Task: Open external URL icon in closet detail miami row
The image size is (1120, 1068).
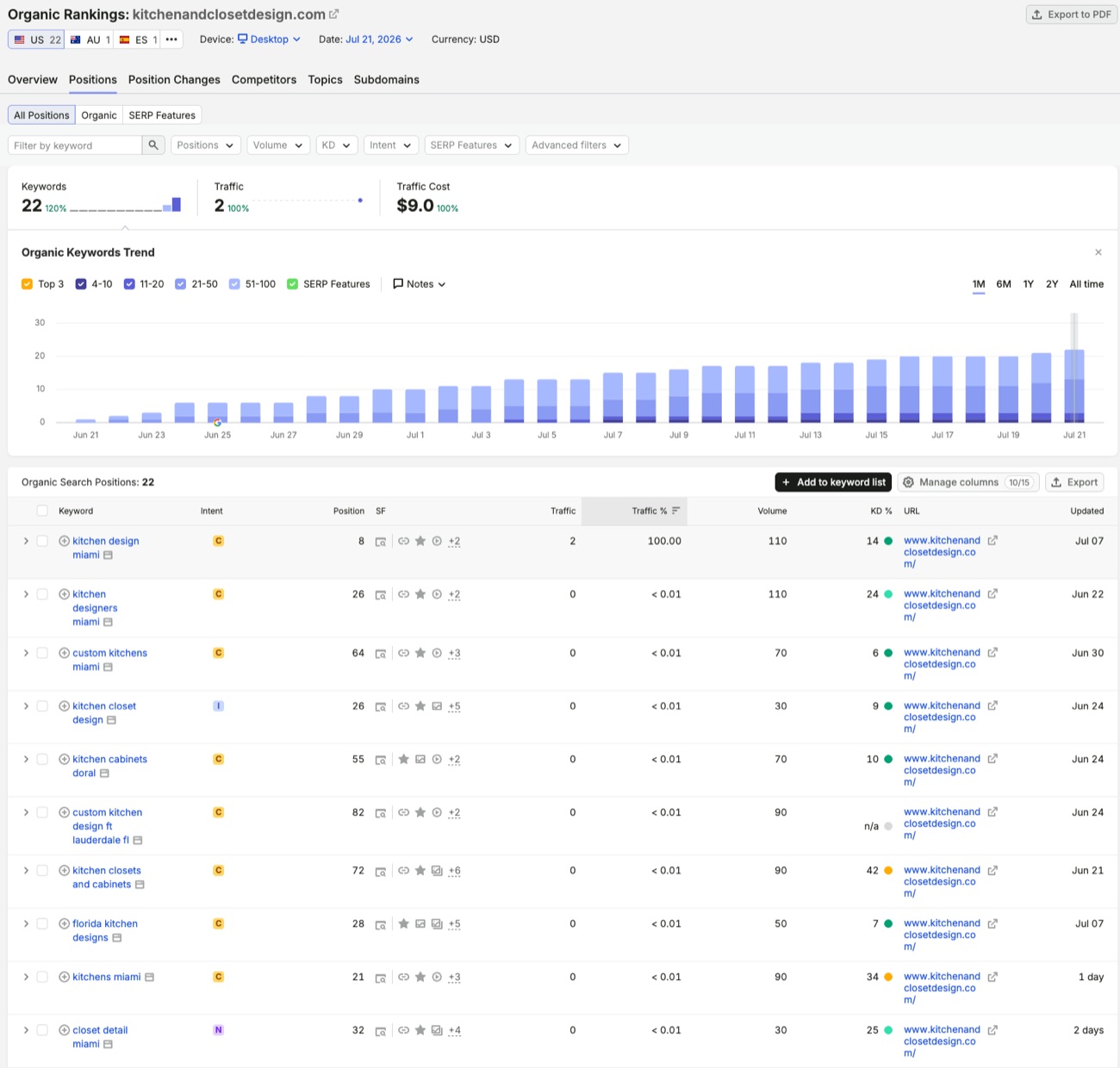Action: tap(992, 1030)
